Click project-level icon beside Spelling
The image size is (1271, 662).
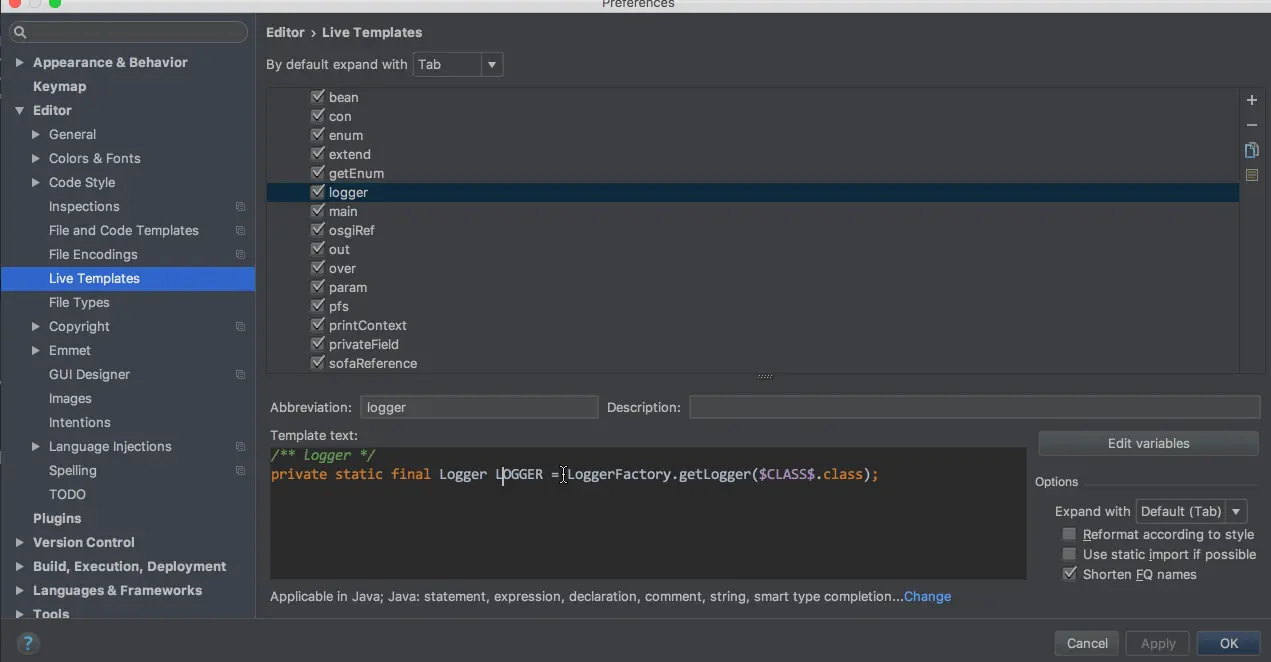(x=240, y=471)
